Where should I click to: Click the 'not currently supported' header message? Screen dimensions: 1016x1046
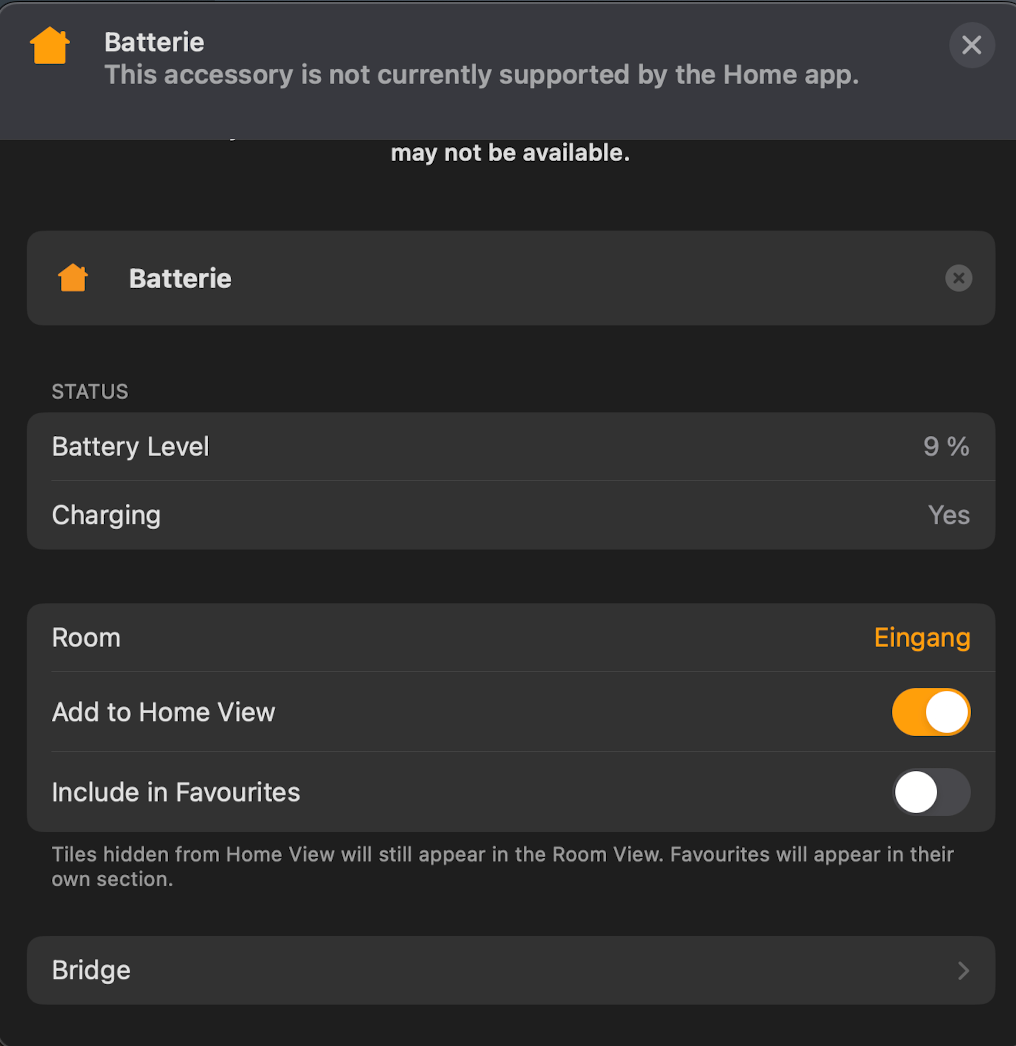[481, 75]
